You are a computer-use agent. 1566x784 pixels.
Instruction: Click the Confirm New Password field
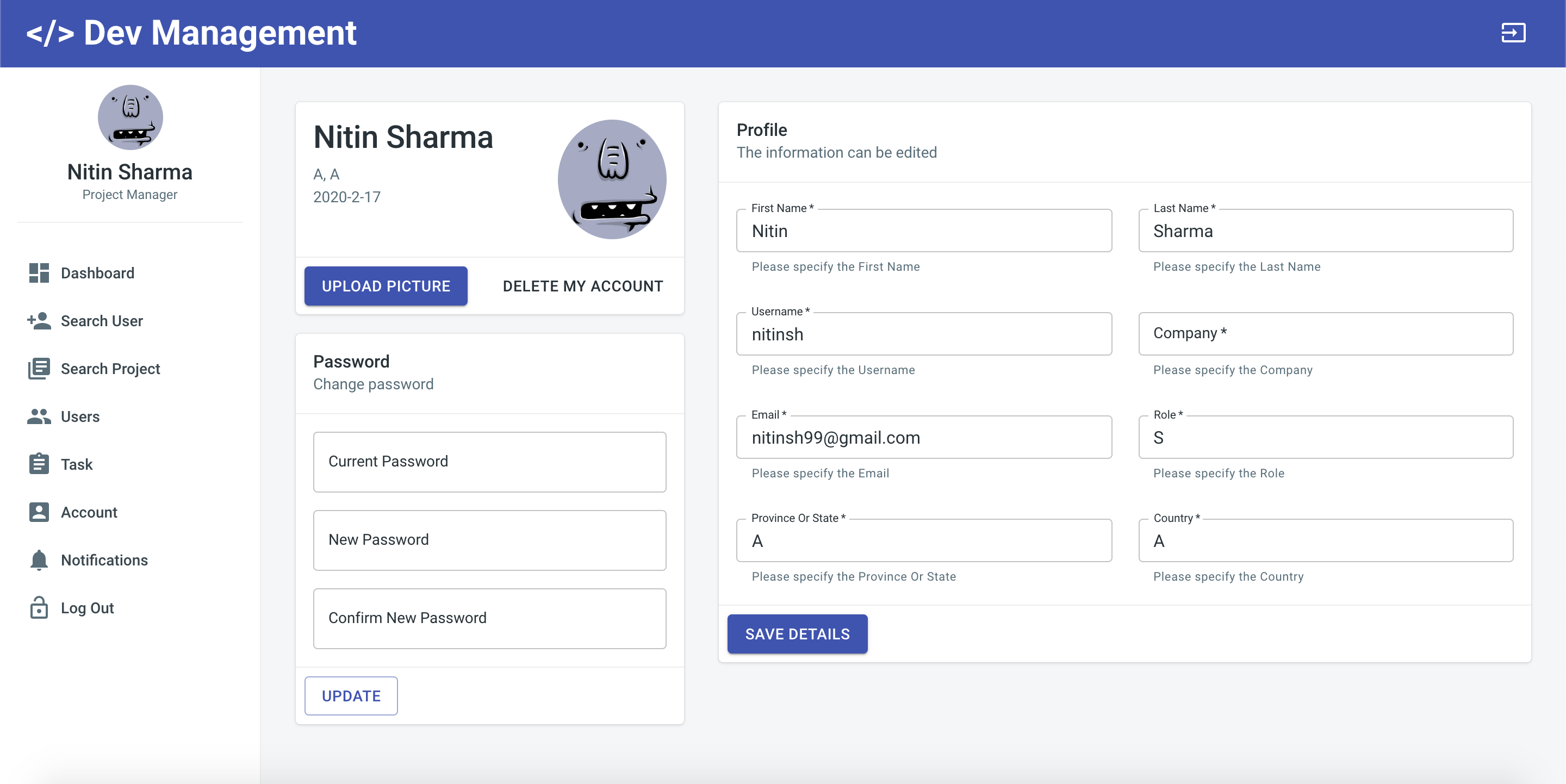click(489, 618)
